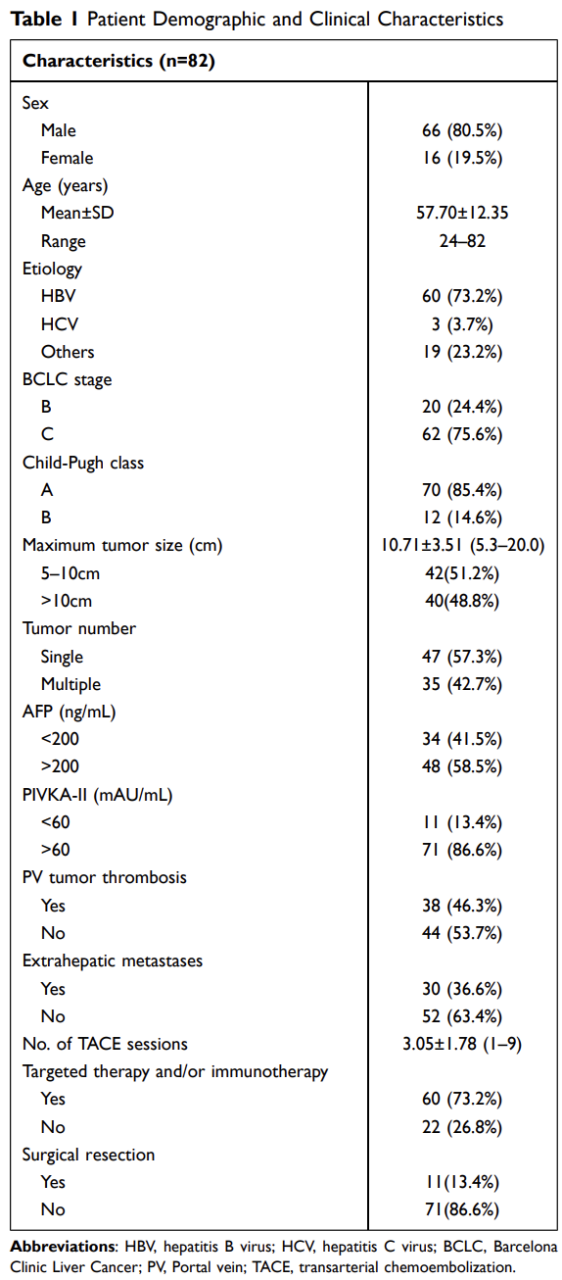Select the 'Characteristics (n=82)' header cell

(283, 61)
